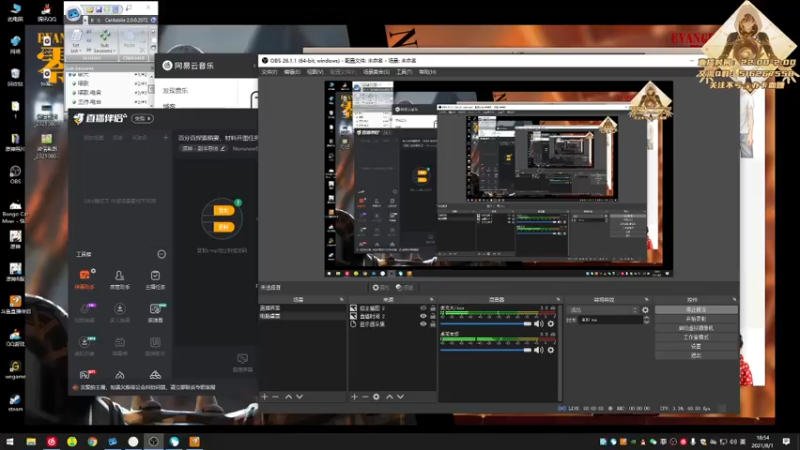Lock the 显示器采集 source
Image resolution: width=800 pixels, height=450 pixels.
pos(433,323)
